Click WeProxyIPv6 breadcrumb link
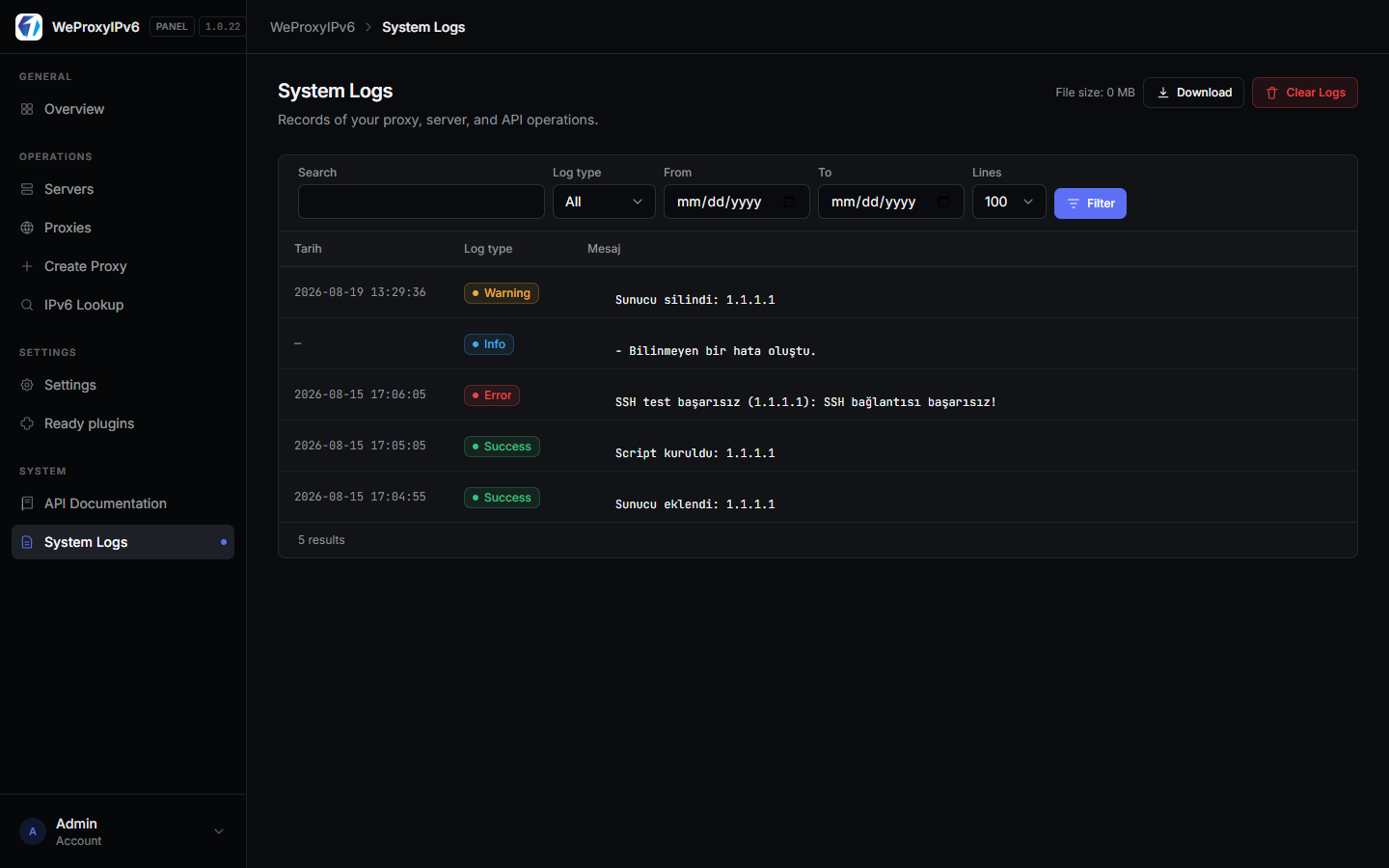The image size is (1389, 868). pyautogui.click(x=313, y=27)
